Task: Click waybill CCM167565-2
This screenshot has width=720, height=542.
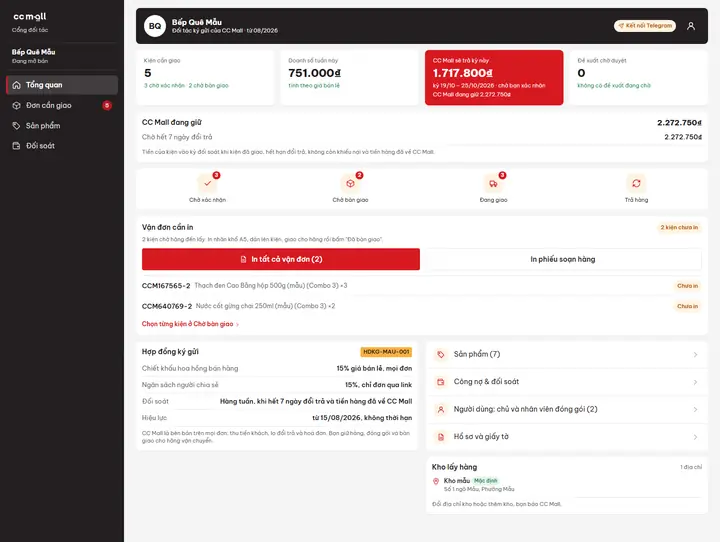Action: (166, 286)
